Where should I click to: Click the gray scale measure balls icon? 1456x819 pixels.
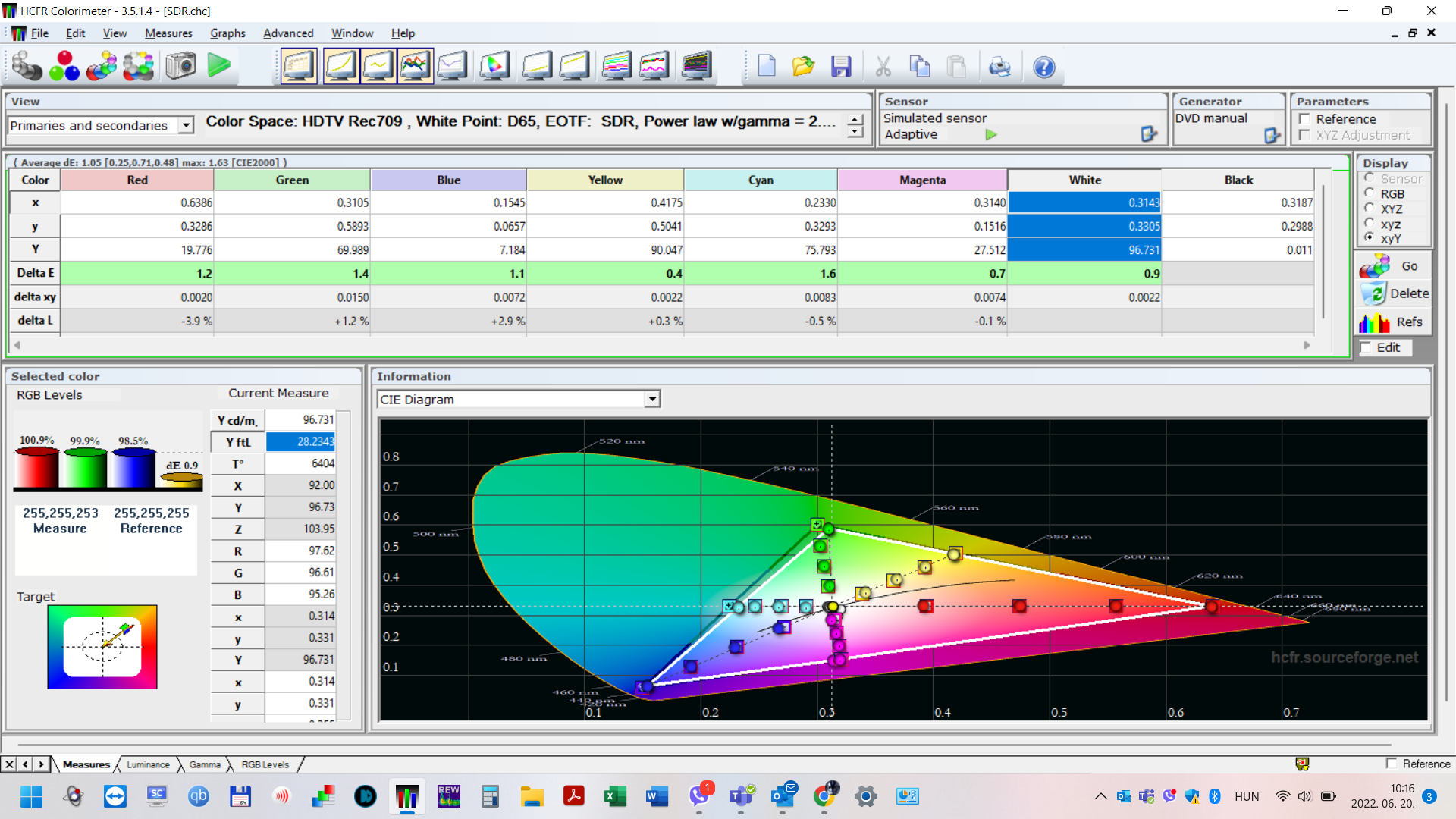tap(27, 67)
